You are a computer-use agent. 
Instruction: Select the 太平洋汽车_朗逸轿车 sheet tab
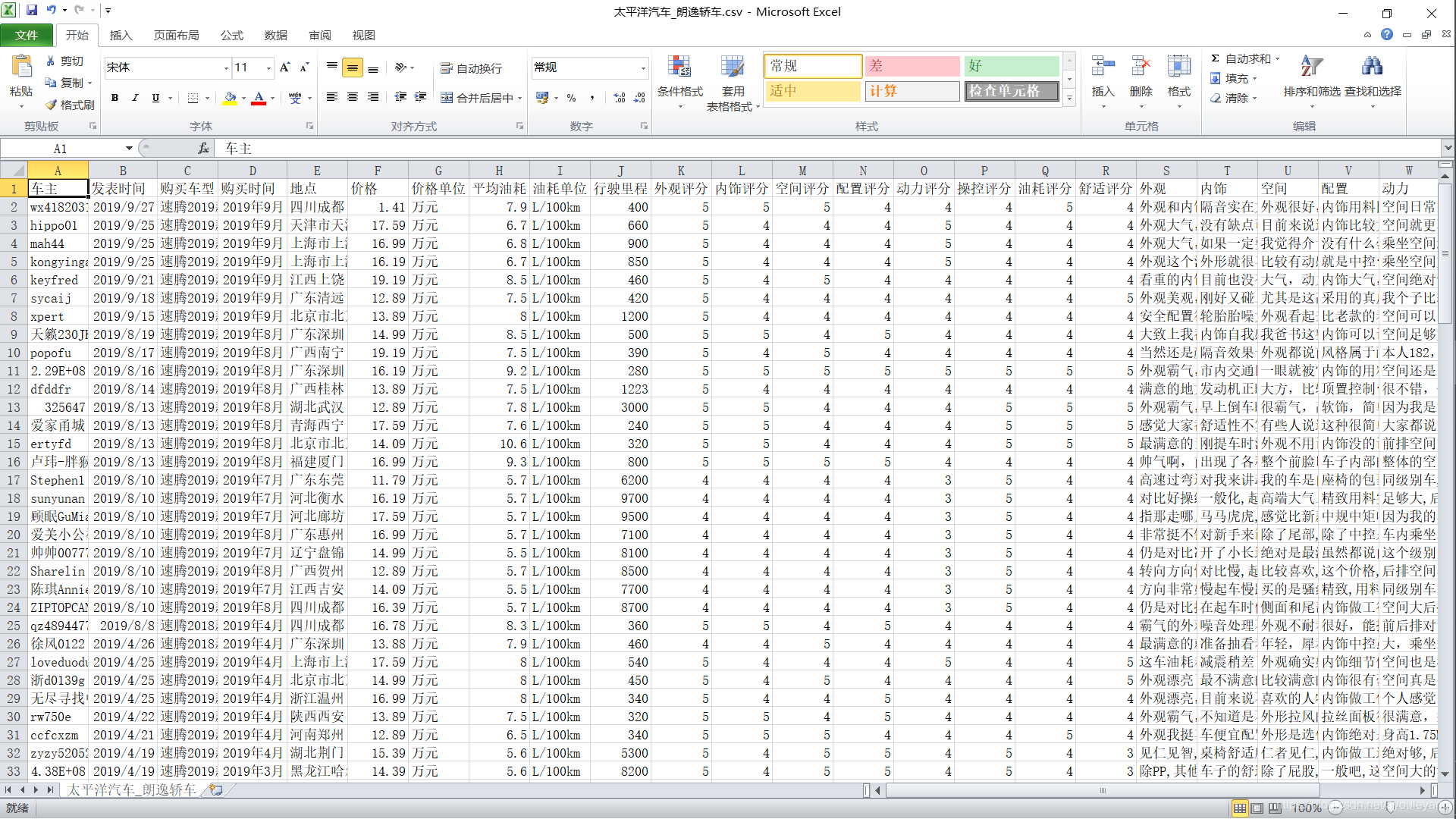coord(132,789)
